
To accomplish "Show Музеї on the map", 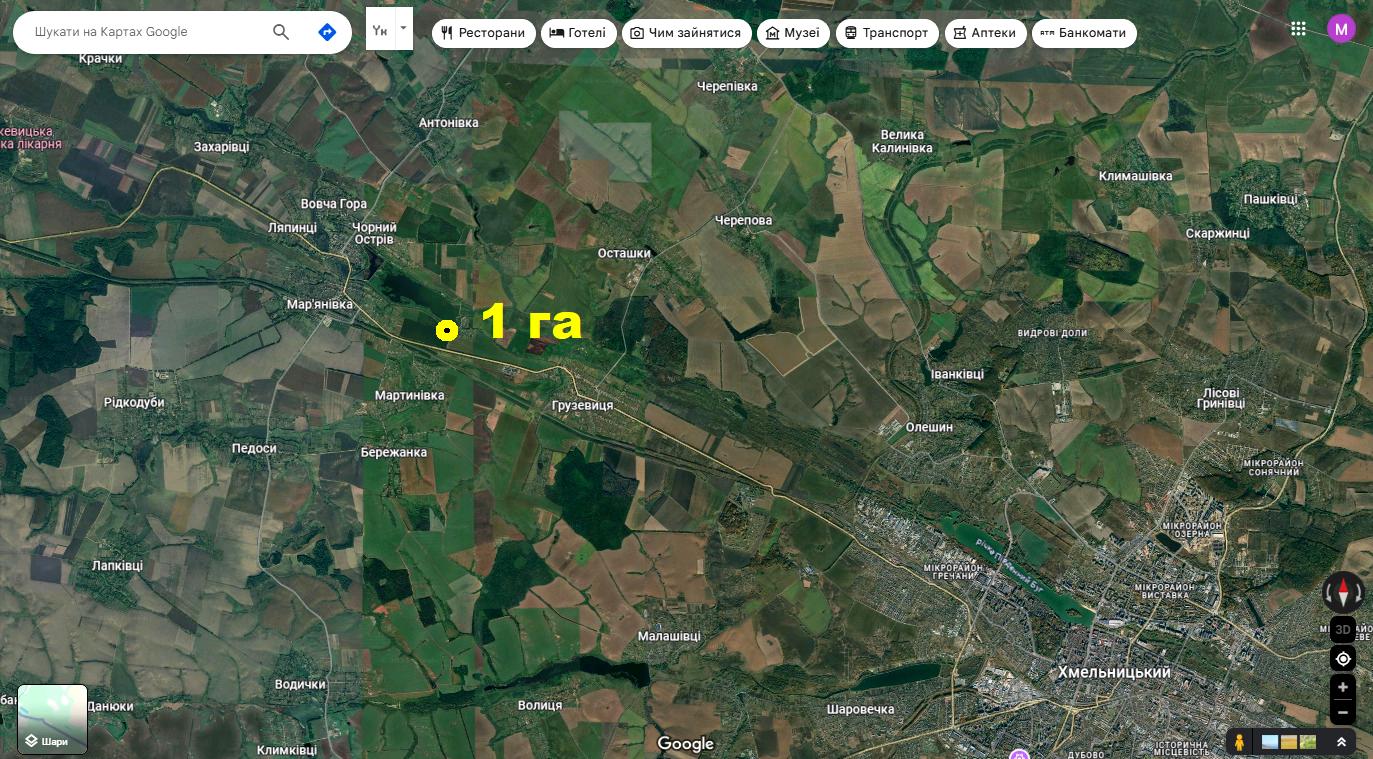I will [x=792, y=33].
